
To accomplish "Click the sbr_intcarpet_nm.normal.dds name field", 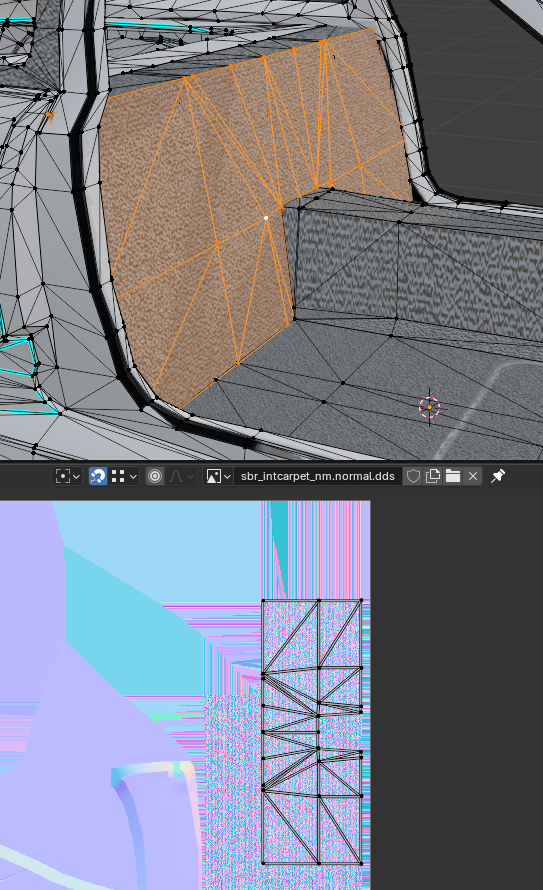I will click(x=317, y=476).
